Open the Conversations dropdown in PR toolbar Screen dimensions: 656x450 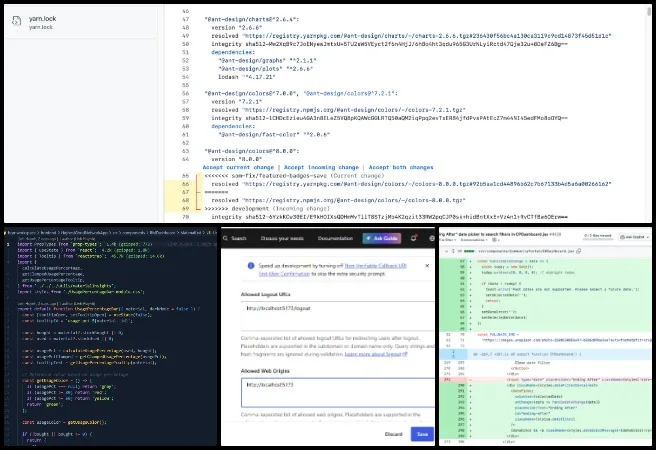[x=474, y=240]
